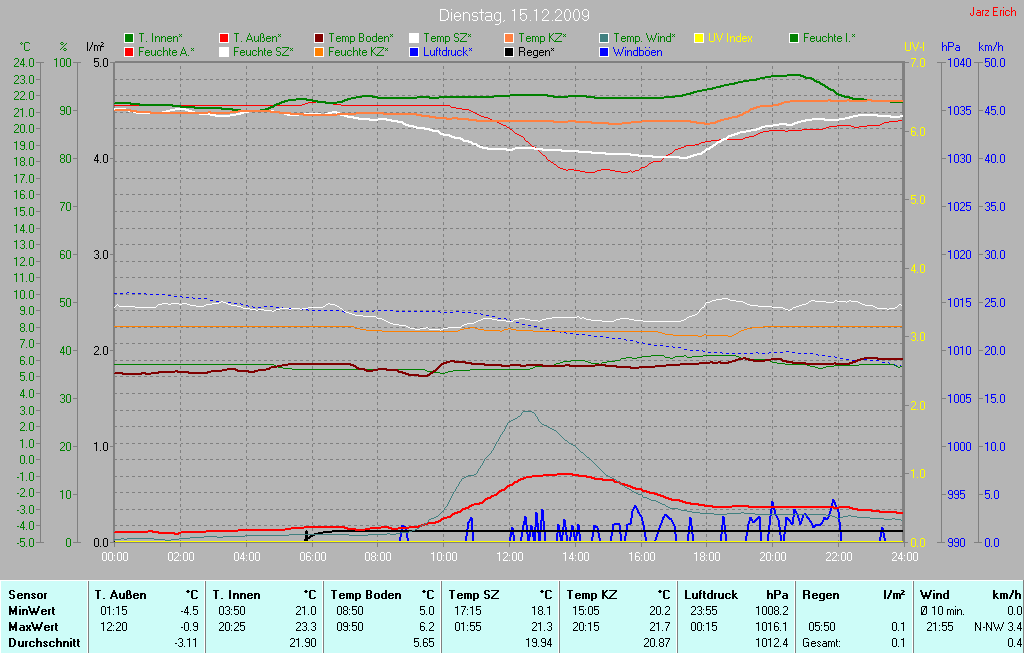The width and height of the screenshot is (1024, 653).
Task: Click the teal Temp. Wind legend swatch
Action: click(604, 39)
